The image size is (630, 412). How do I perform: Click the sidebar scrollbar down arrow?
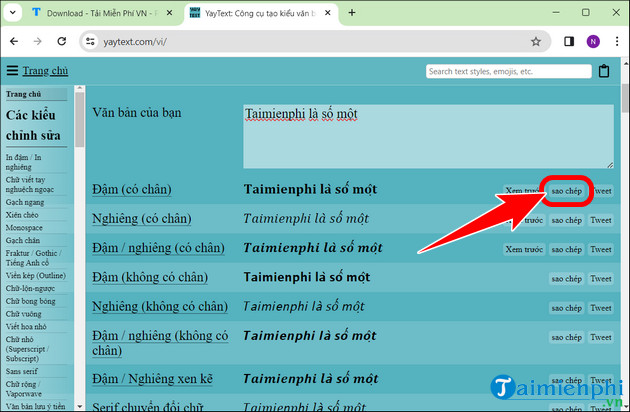[x=80, y=407]
